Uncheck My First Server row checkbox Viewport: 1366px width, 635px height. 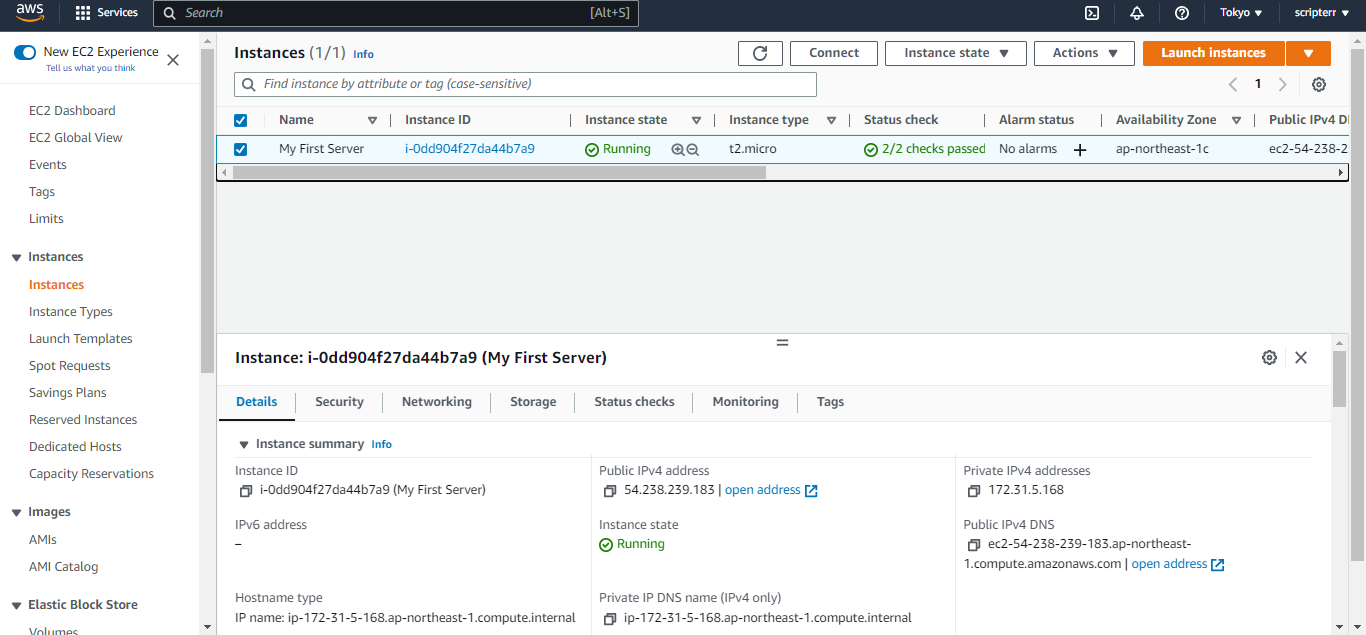(240, 149)
